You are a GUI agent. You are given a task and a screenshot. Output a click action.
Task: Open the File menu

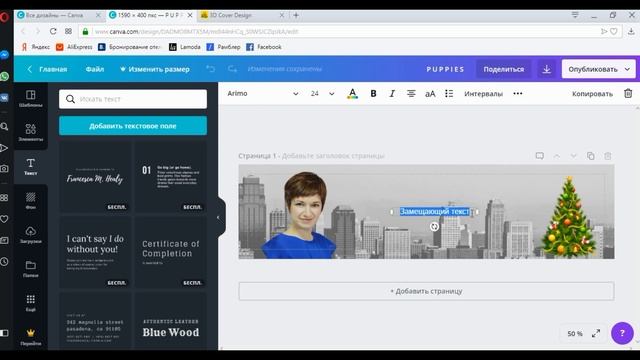pyautogui.click(x=95, y=69)
